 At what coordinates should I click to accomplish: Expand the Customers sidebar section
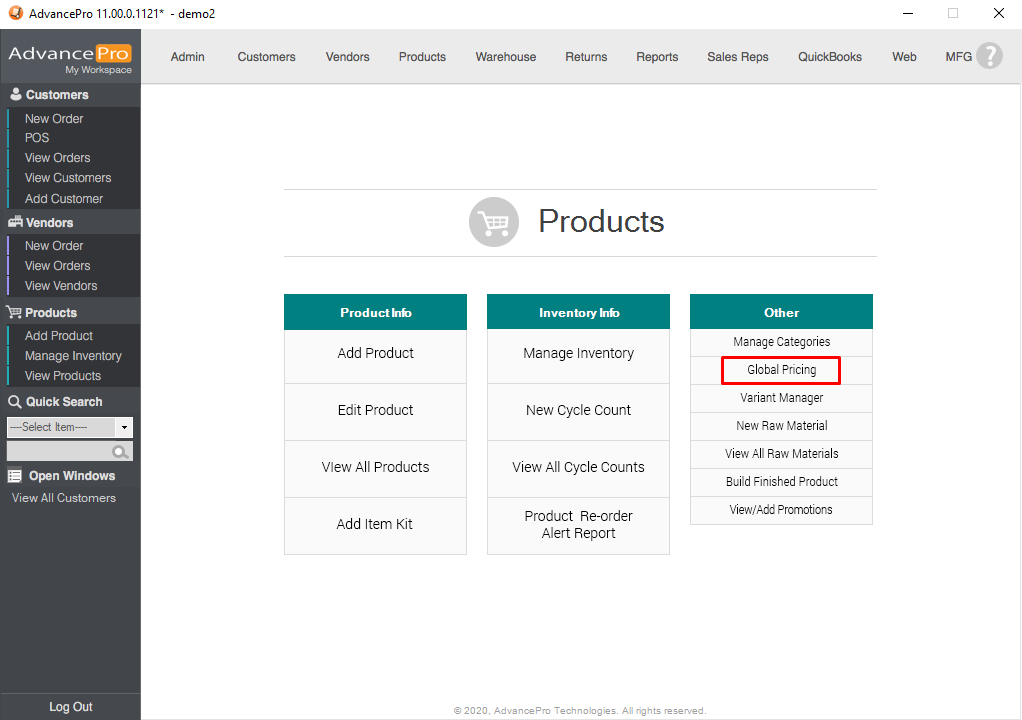57,95
